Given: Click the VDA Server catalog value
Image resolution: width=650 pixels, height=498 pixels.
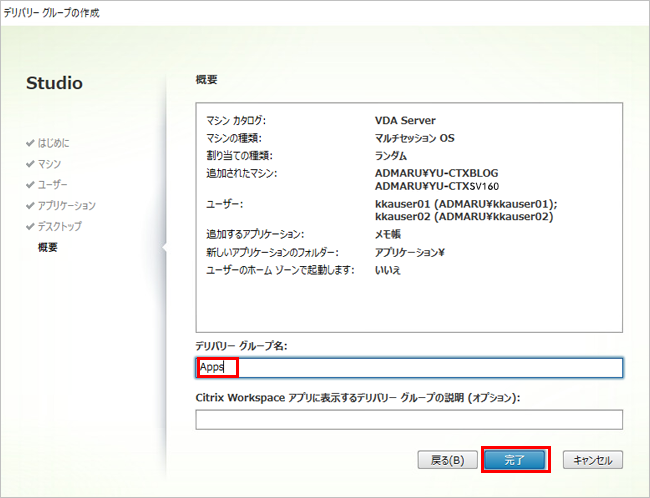Looking at the screenshot, I should (x=405, y=121).
